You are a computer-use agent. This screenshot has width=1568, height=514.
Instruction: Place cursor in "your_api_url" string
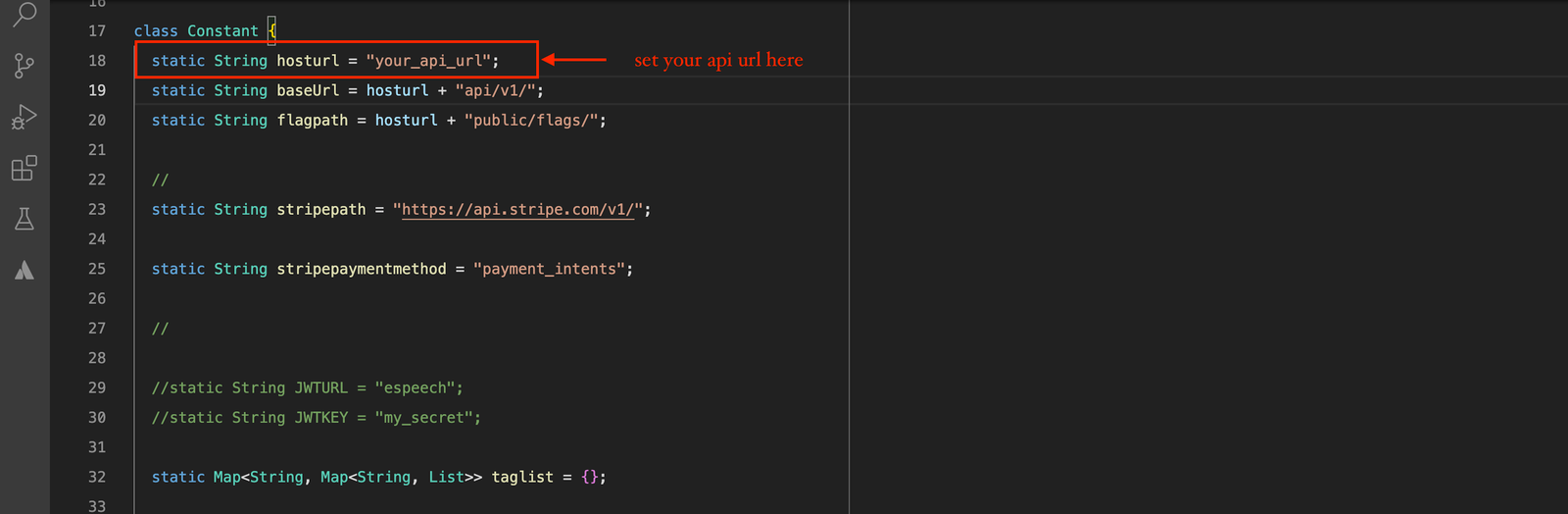pyautogui.click(x=428, y=61)
